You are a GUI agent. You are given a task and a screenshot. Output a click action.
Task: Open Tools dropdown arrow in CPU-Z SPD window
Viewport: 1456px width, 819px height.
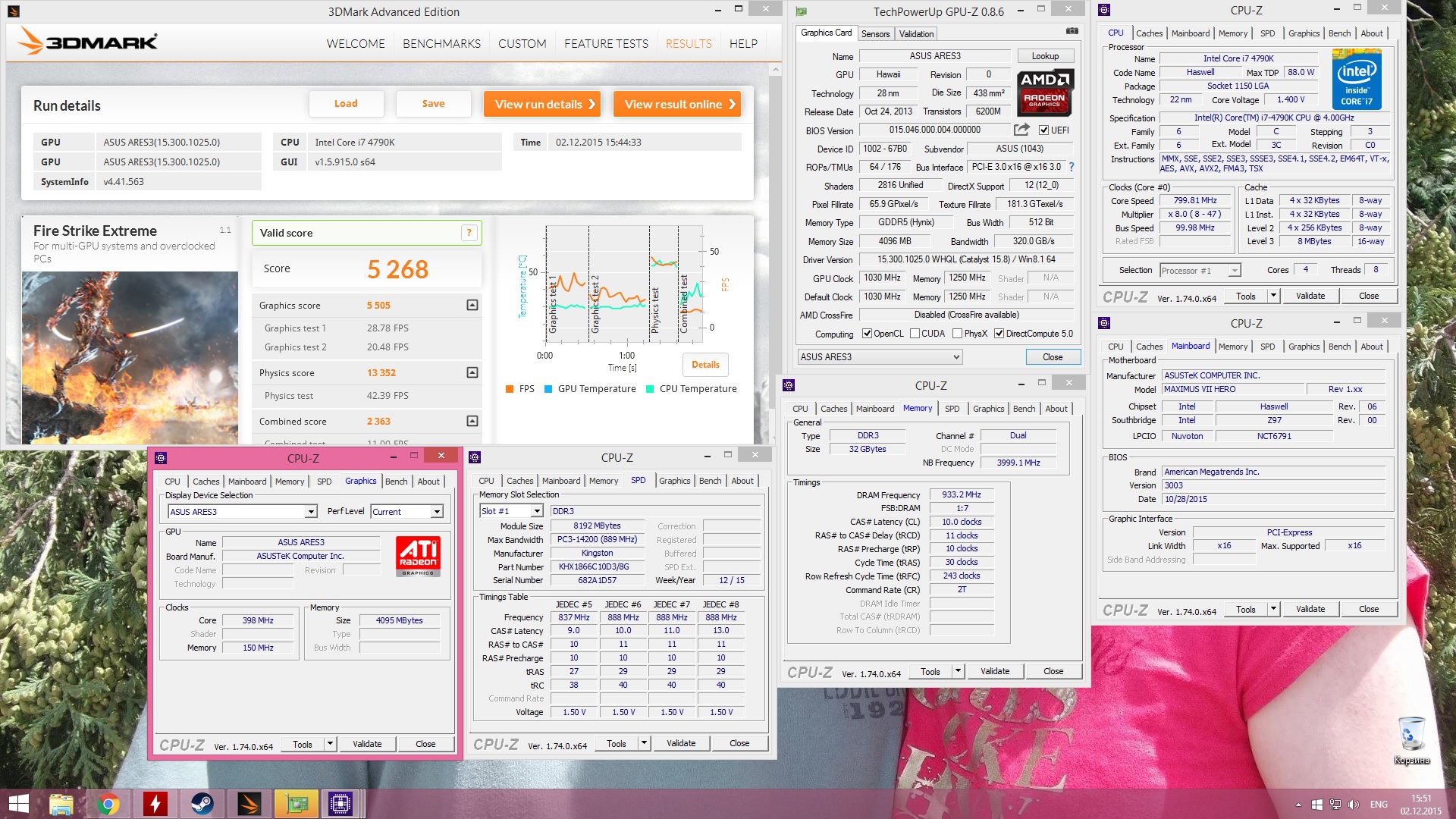[644, 743]
